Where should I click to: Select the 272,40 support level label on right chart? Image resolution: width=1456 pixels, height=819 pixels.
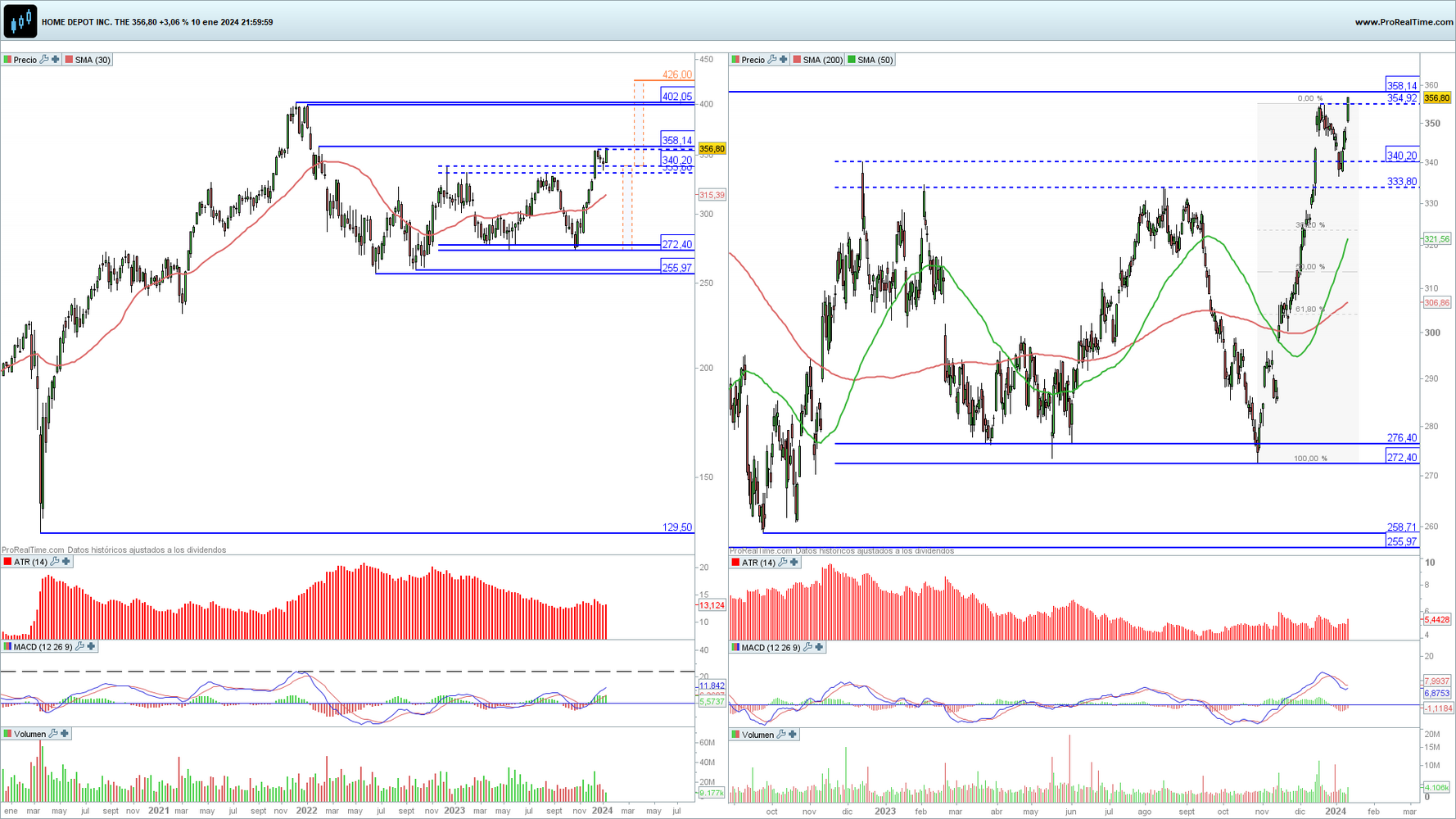tap(1402, 457)
